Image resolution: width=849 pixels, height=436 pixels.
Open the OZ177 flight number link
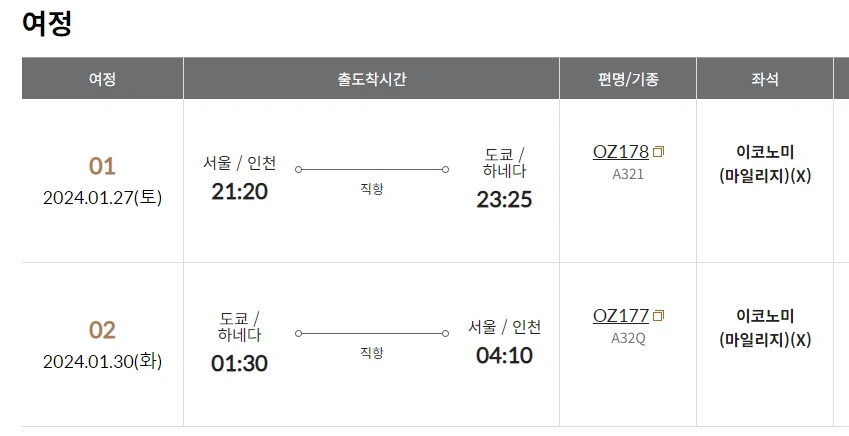click(621, 315)
